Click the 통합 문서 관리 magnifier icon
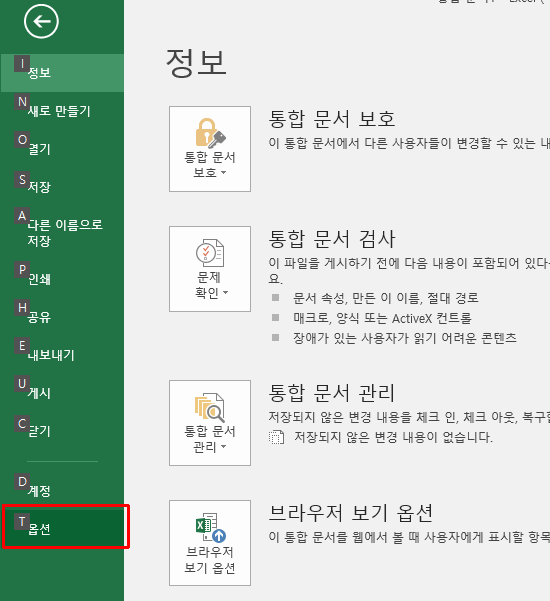The image size is (550, 601). (210, 407)
